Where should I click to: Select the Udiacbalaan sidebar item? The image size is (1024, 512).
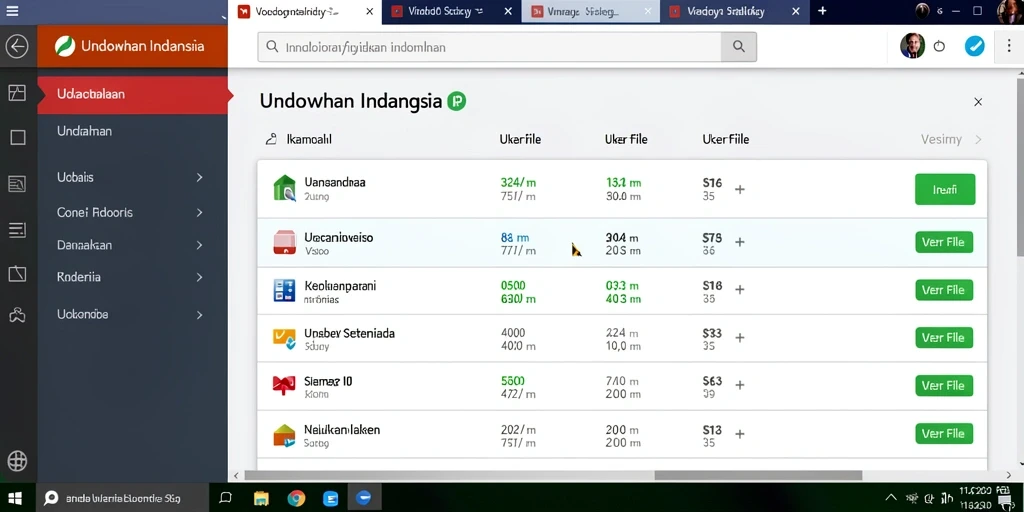coord(133,94)
